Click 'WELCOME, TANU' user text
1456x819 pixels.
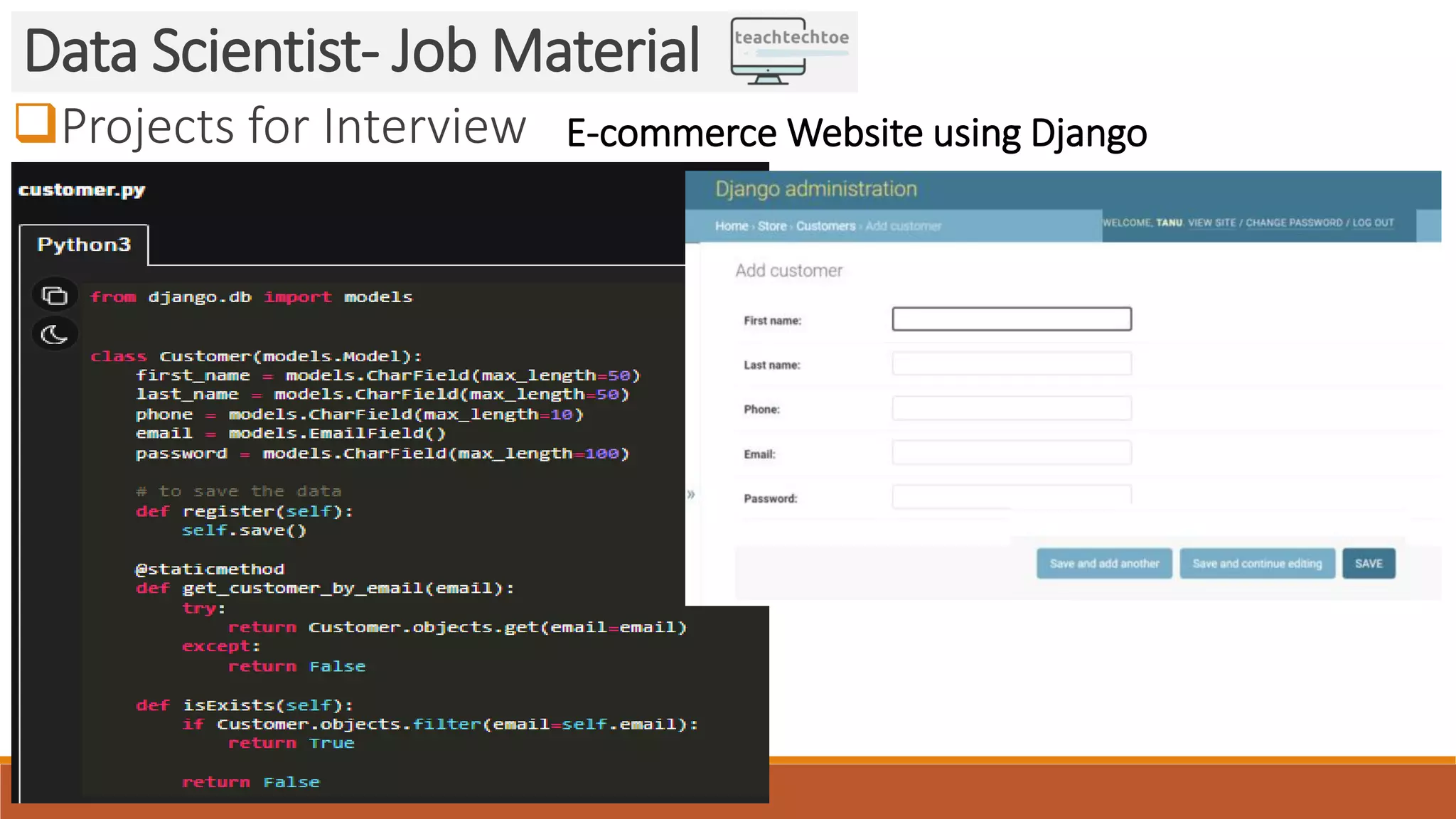pos(1142,223)
